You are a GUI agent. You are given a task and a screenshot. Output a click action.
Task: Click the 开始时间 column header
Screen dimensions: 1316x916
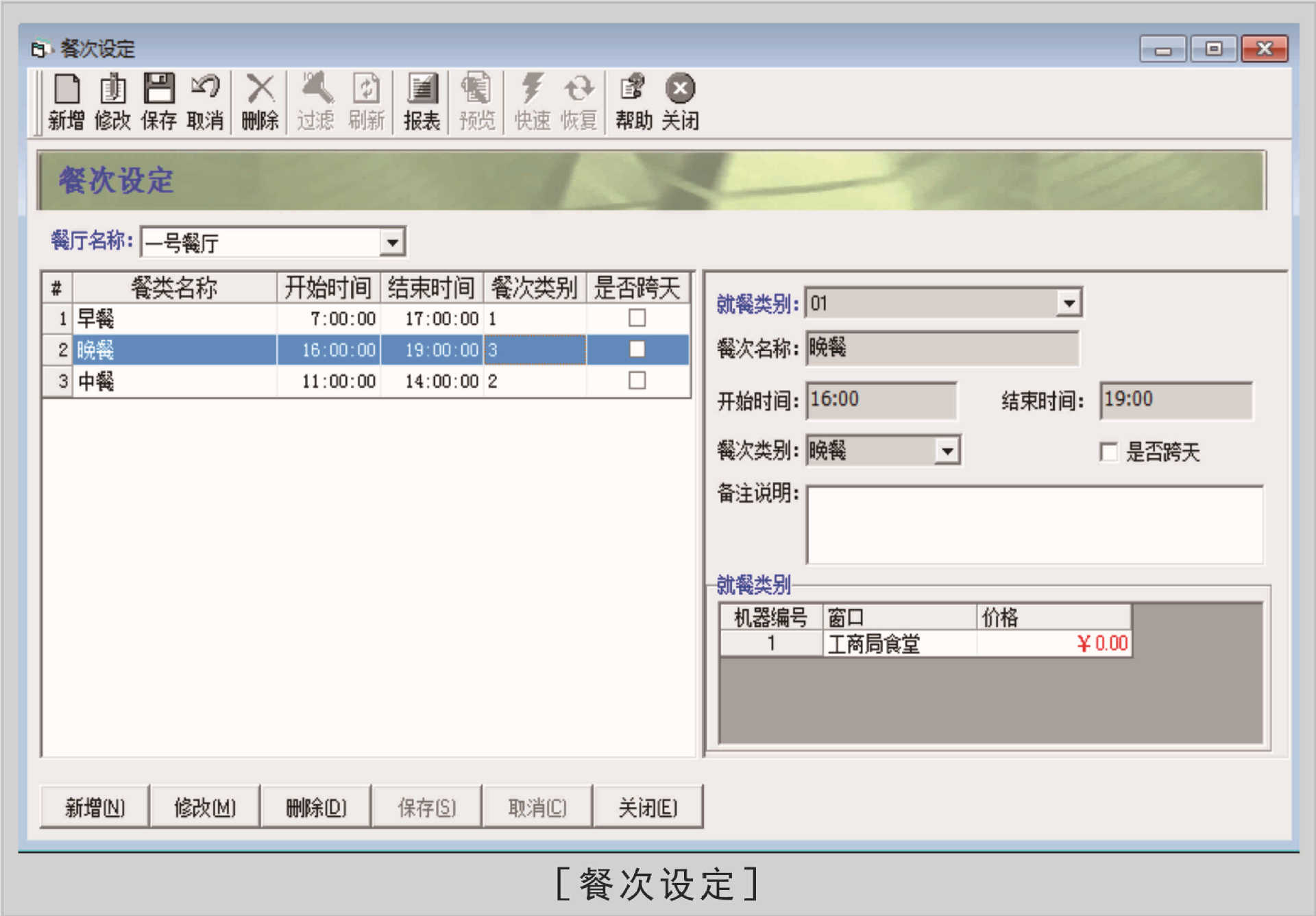click(x=328, y=288)
